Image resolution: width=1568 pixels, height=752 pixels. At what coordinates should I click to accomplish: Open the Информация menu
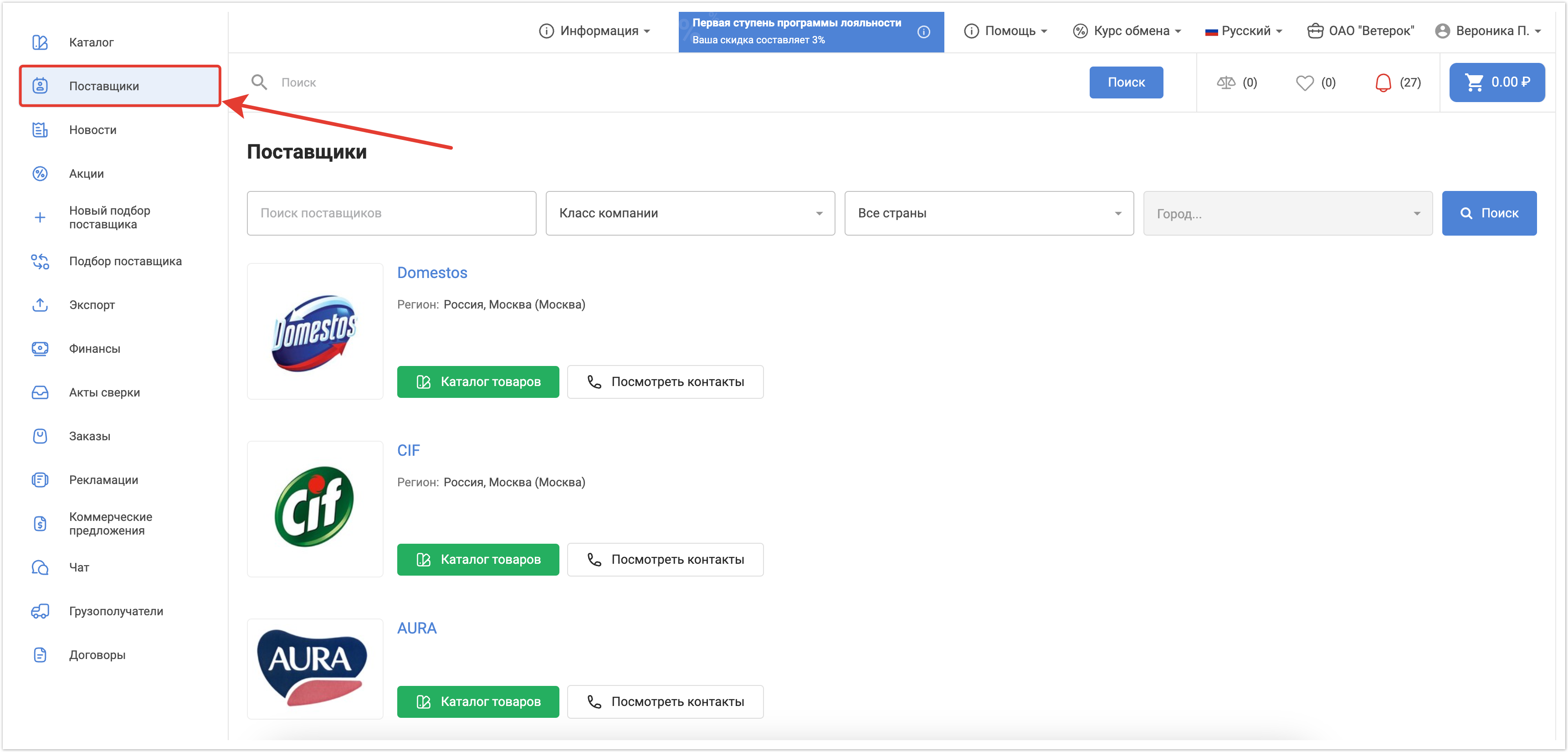click(594, 31)
